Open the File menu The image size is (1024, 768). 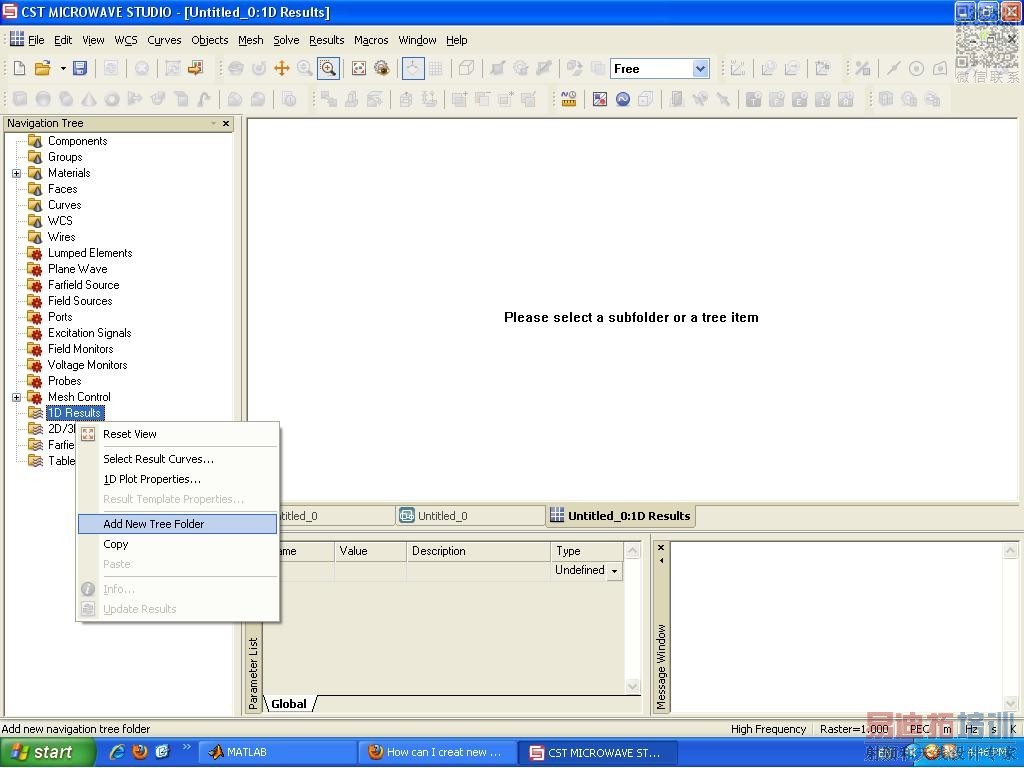pyautogui.click(x=36, y=40)
